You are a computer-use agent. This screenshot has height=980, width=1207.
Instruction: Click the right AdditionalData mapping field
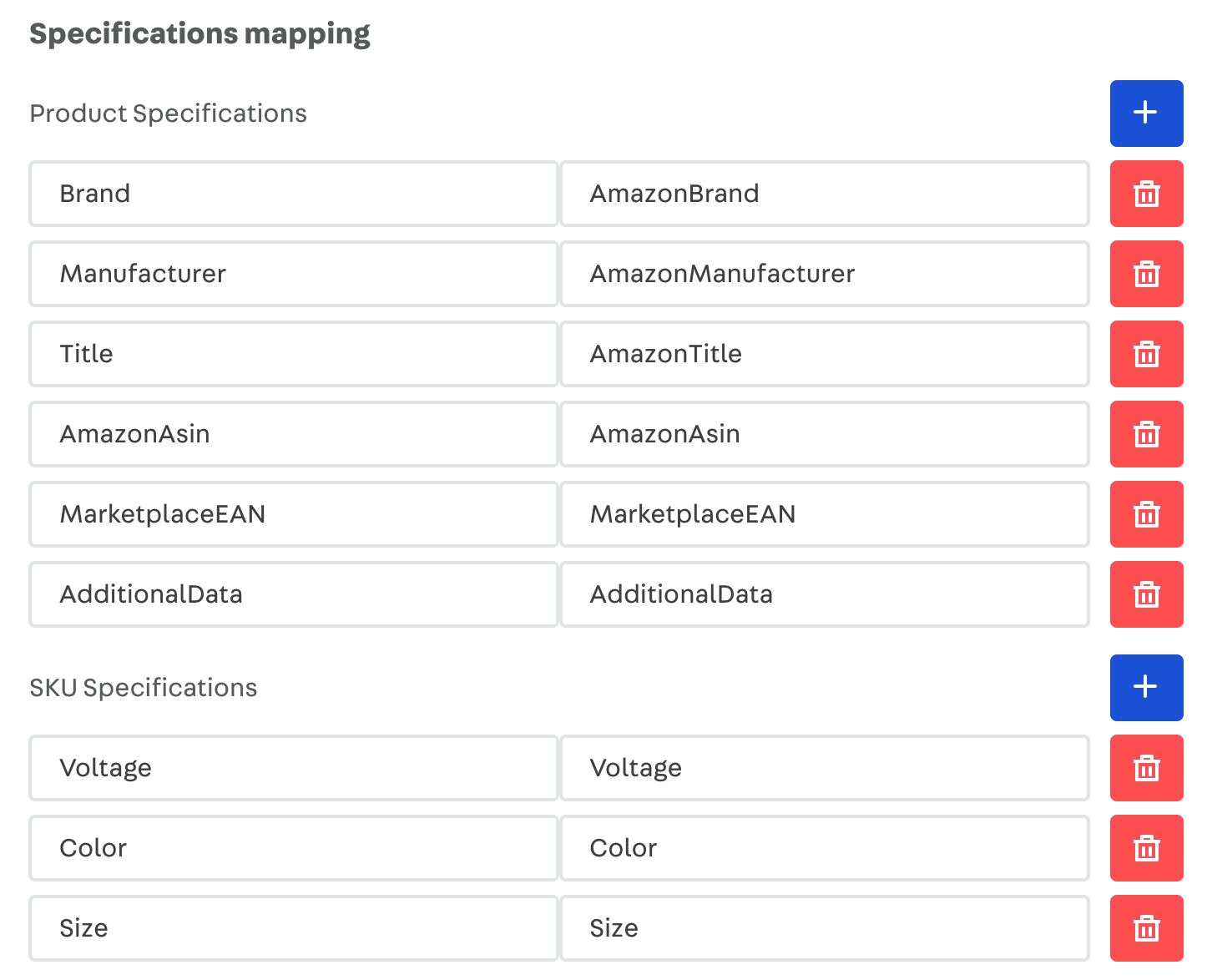(x=825, y=594)
